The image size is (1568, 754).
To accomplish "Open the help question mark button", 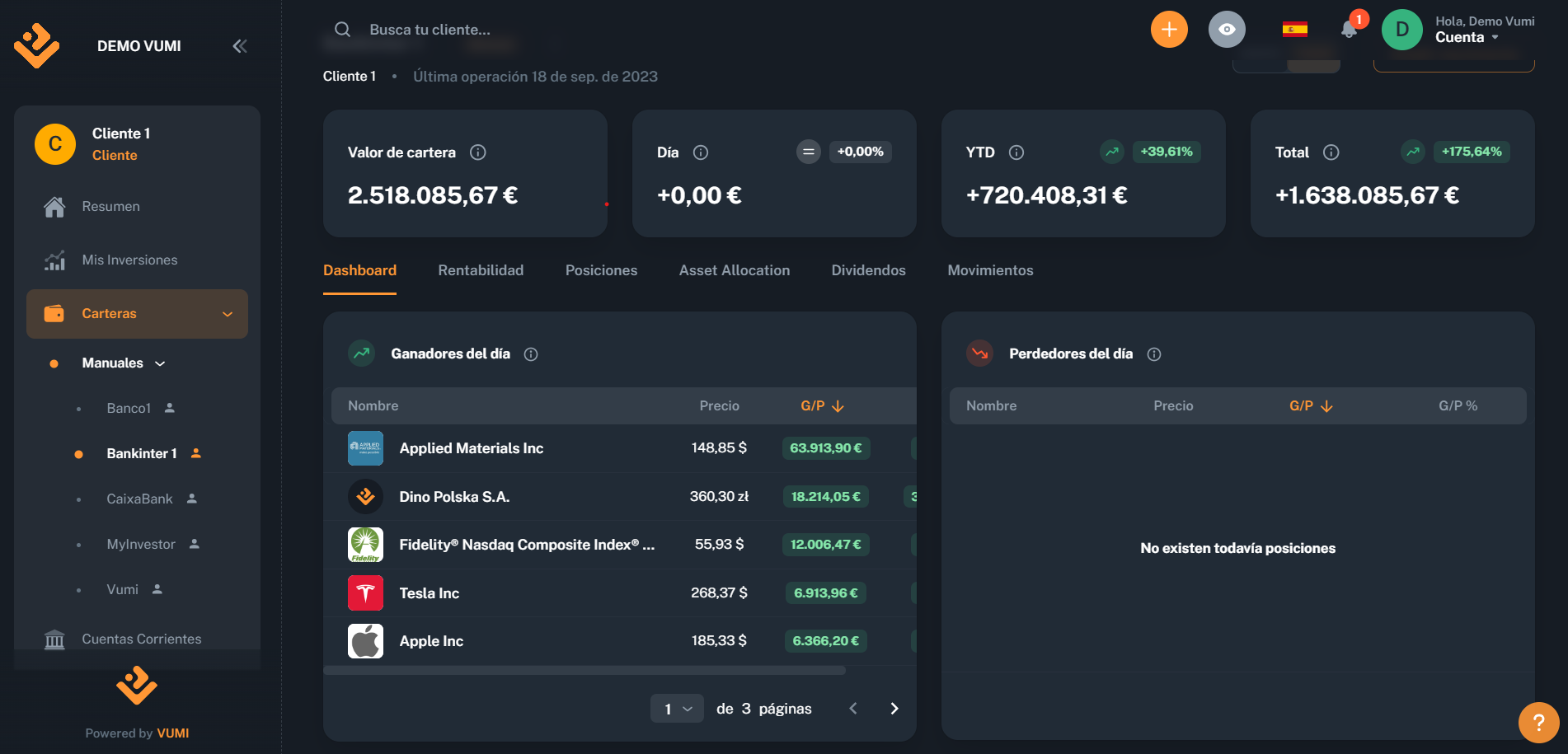I will point(1538,723).
